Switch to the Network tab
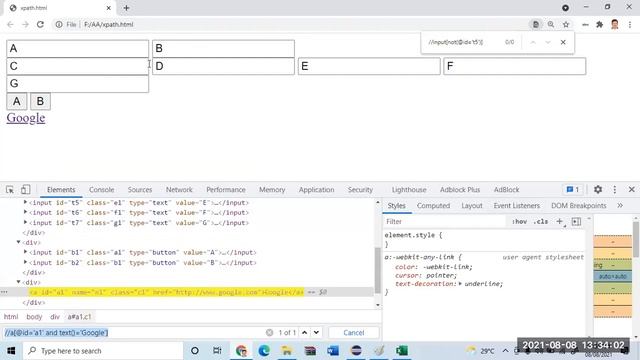640x360 pixels. point(179,189)
